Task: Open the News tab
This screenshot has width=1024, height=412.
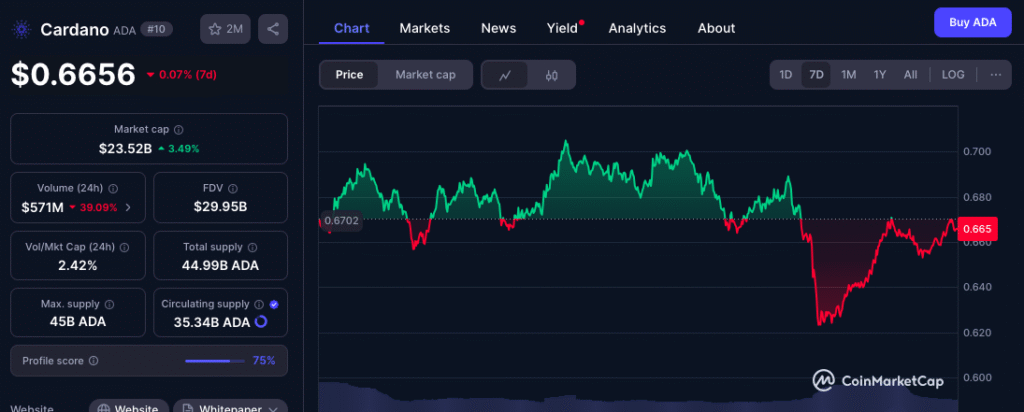Action: click(498, 28)
